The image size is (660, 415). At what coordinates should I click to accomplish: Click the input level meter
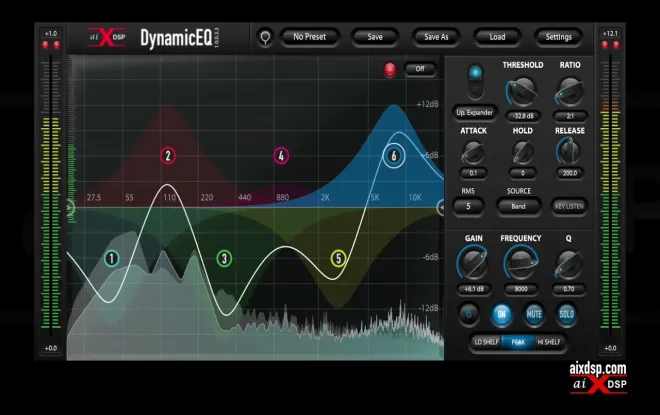click(51, 194)
